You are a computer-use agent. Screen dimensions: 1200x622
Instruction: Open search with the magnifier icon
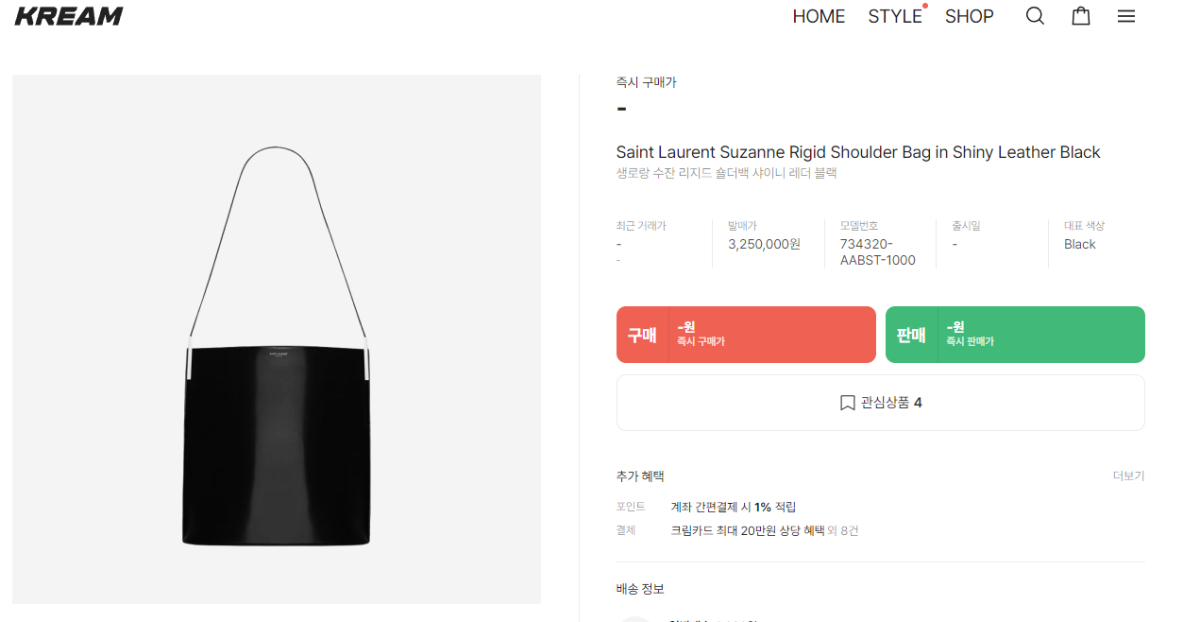(1035, 16)
